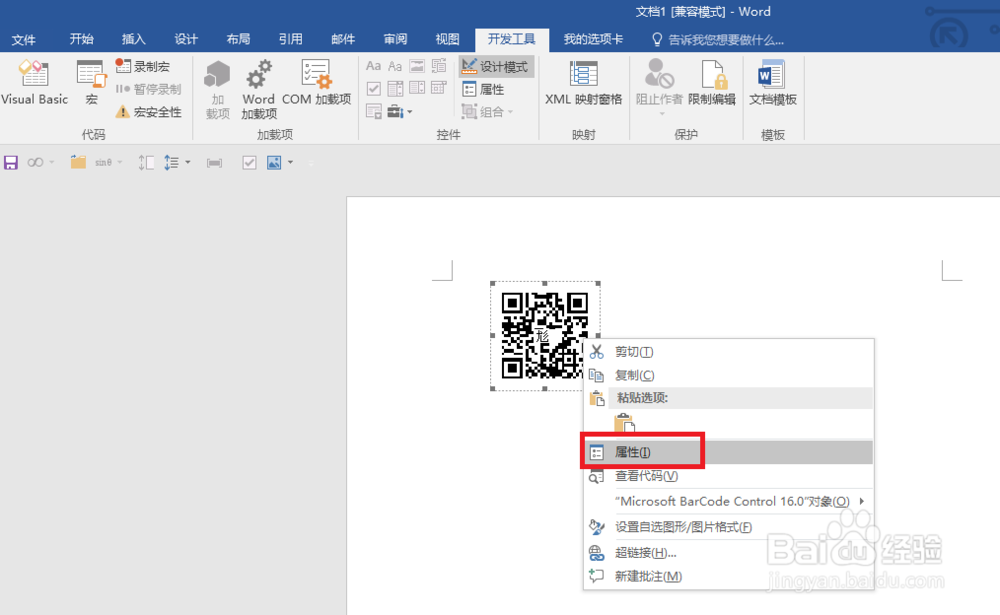Insert plain text content control (second Aa)
The image size is (1000, 615).
(x=395, y=66)
